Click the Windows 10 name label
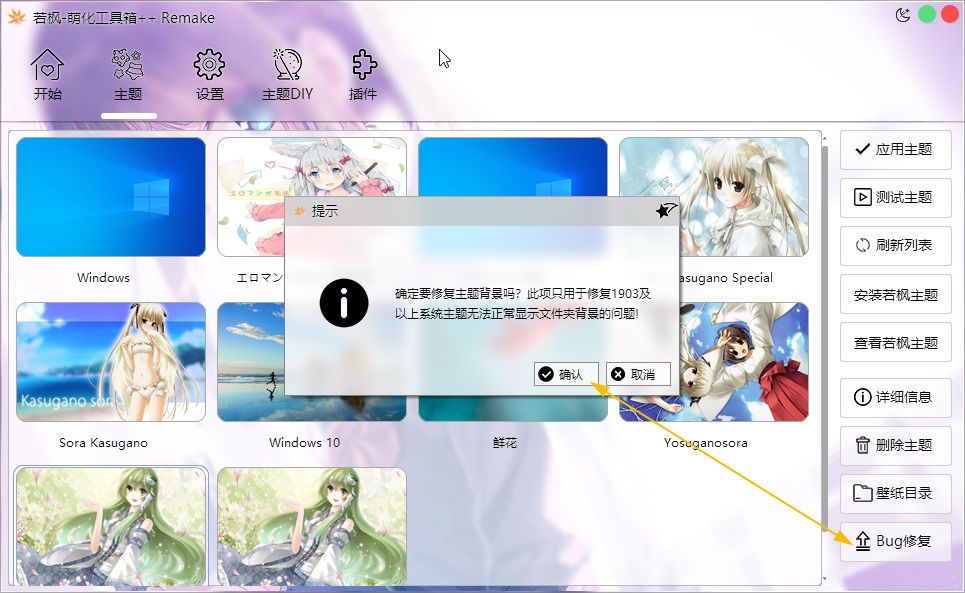The image size is (965, 593). click(304, 442)
